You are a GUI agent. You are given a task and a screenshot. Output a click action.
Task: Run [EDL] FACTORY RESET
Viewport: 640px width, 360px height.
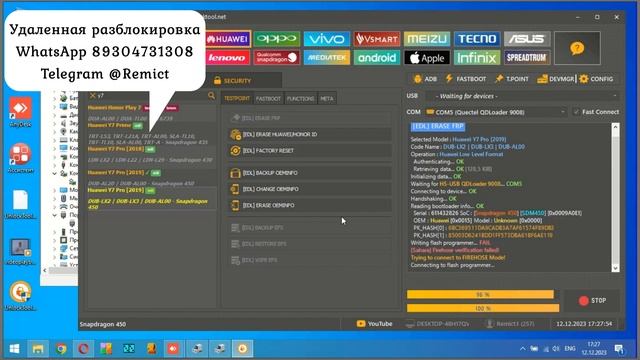click(x=309, y=151)
